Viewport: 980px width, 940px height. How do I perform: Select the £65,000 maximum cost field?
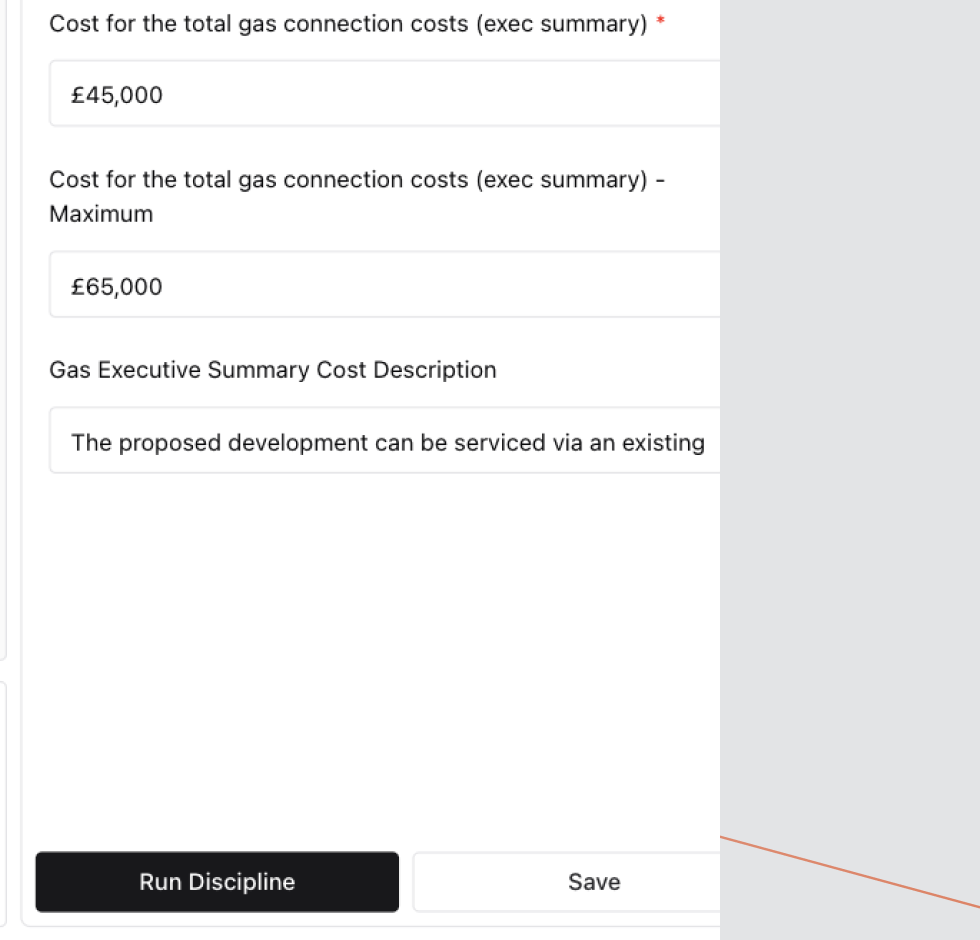(385, 286)
